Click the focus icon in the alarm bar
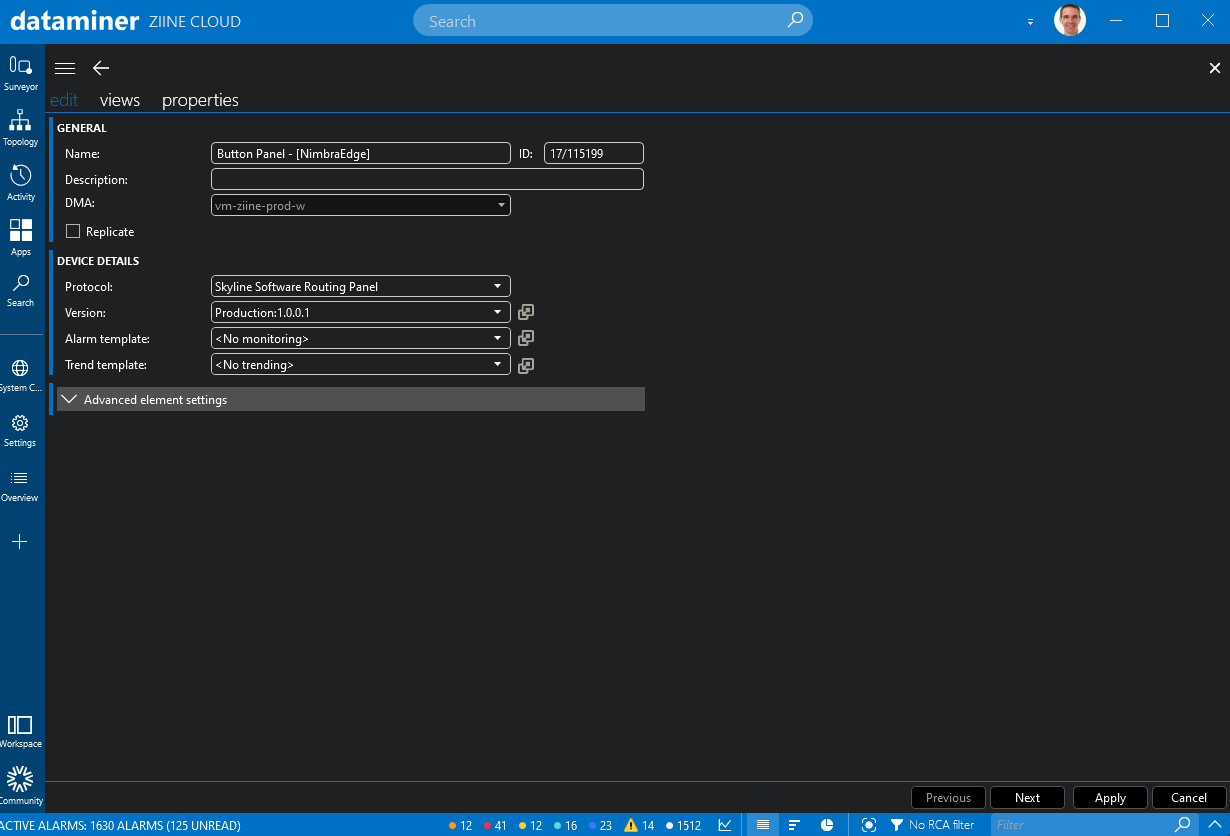The image size is (1230, 836). tap(869, 825)
